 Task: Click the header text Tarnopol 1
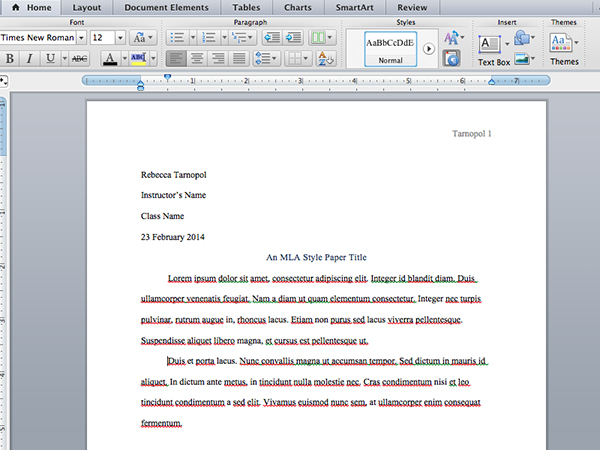[x=471, y=134]
